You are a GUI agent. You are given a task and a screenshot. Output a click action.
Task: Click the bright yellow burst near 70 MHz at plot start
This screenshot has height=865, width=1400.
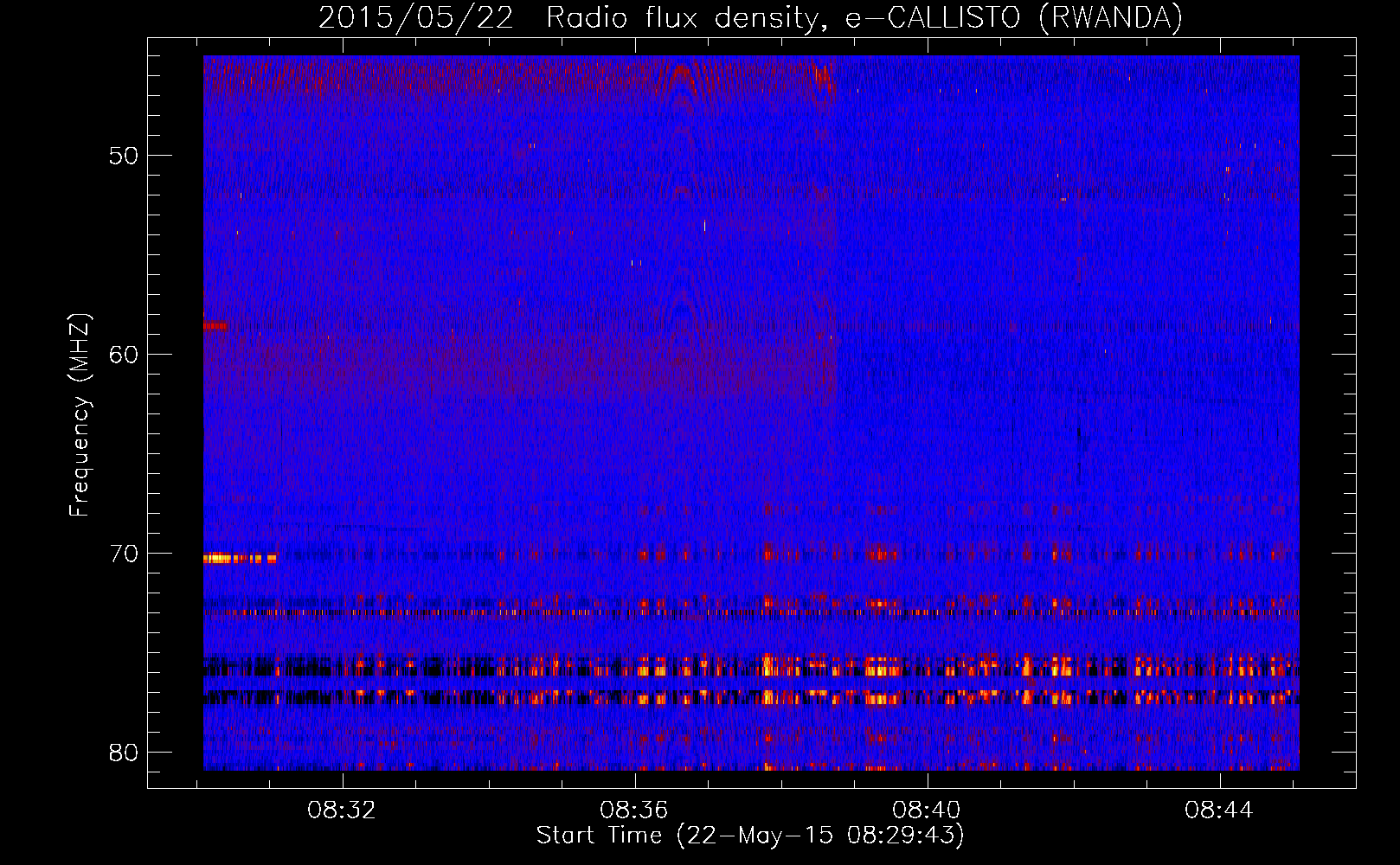(240, 559)
